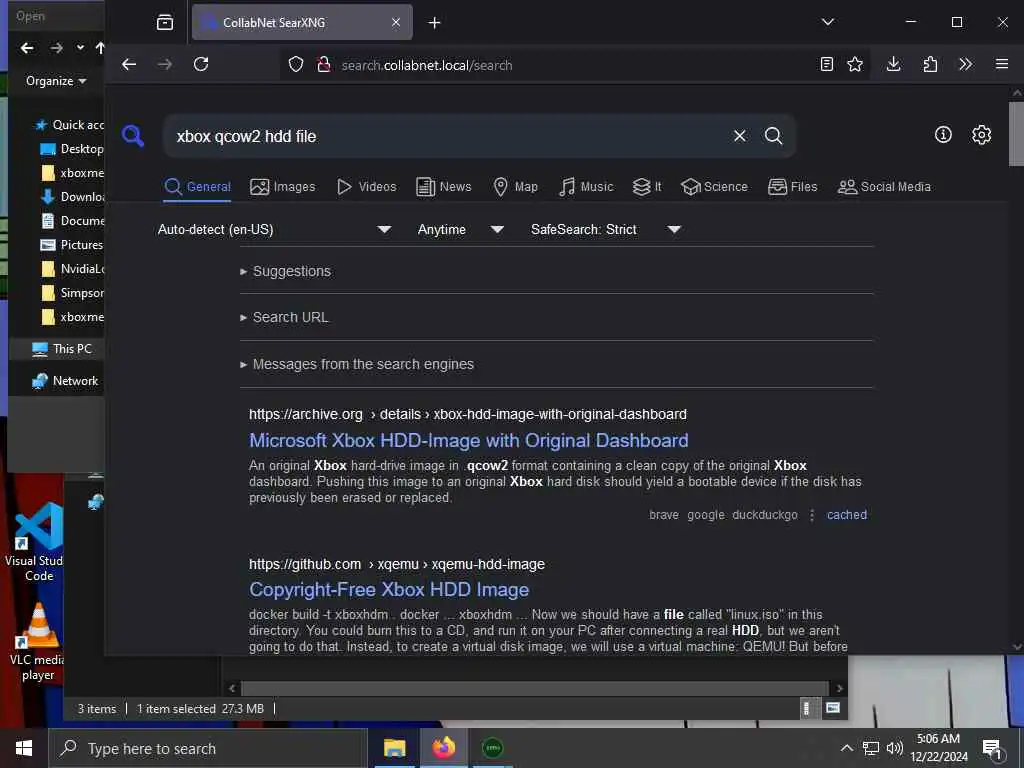Screen dimensions: 1024x768
Task: Switch to News search category
Action: pos(443,187)
